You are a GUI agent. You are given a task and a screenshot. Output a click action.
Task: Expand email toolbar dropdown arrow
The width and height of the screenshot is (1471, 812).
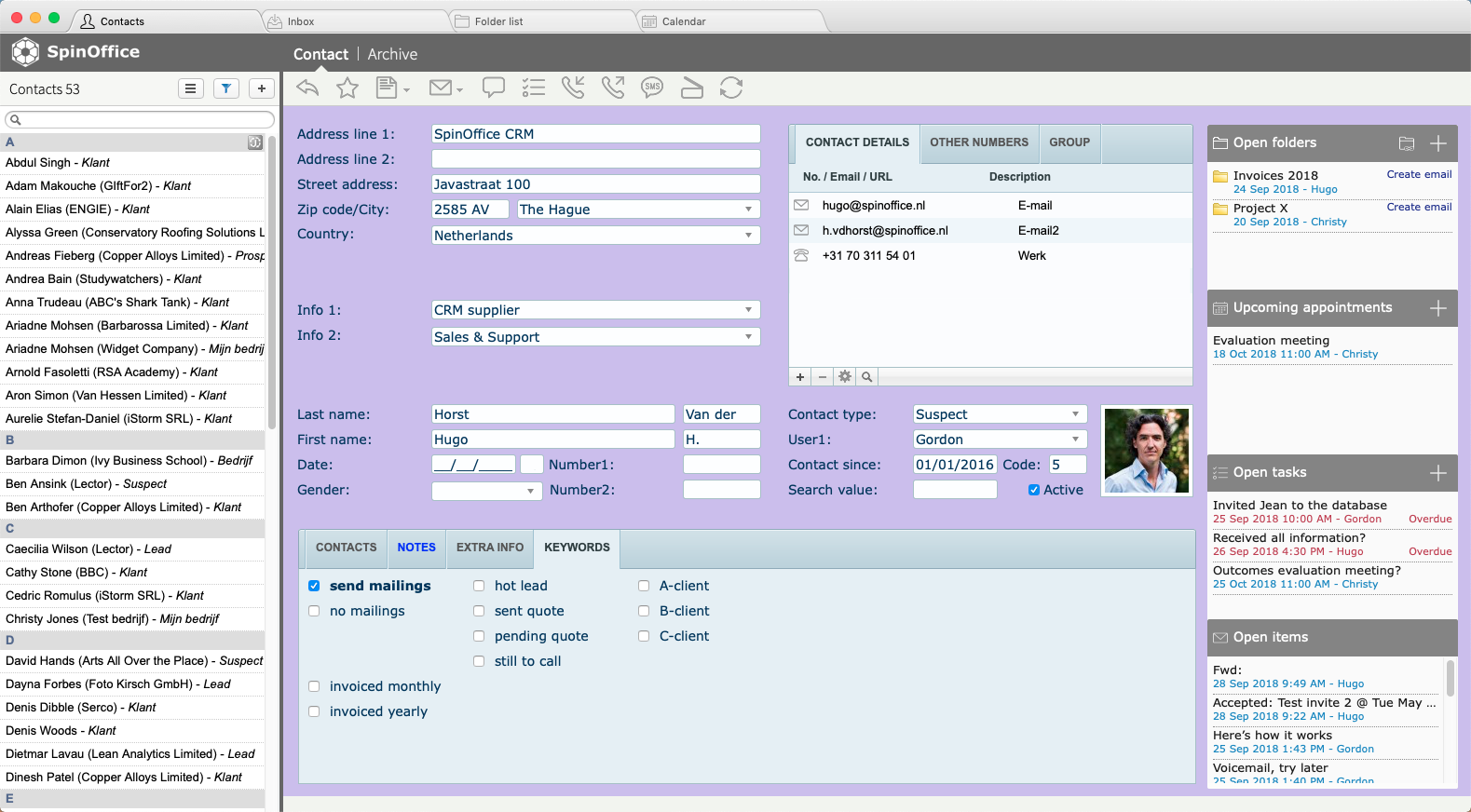[459, 90]
